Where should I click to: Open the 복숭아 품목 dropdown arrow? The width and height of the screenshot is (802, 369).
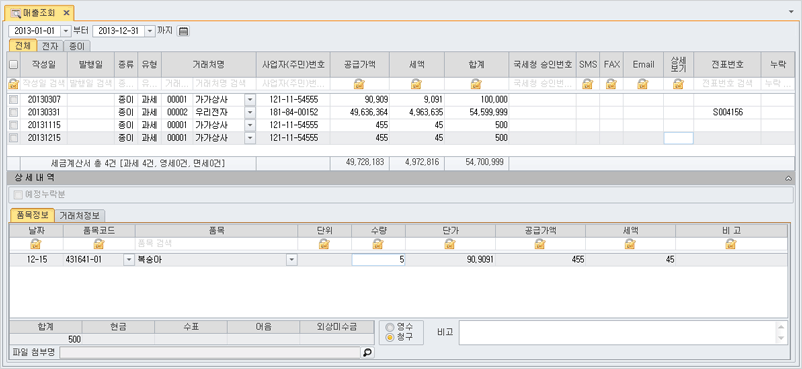coord(292,260)
